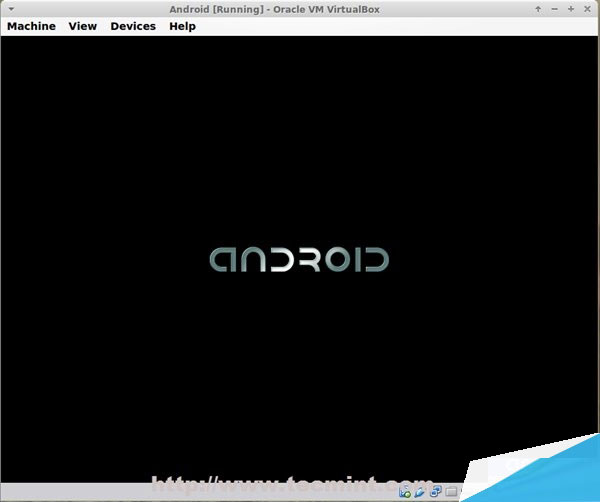Open the Help menu
The width and height of the screenshot is (600, 502).
click(183, 26)
